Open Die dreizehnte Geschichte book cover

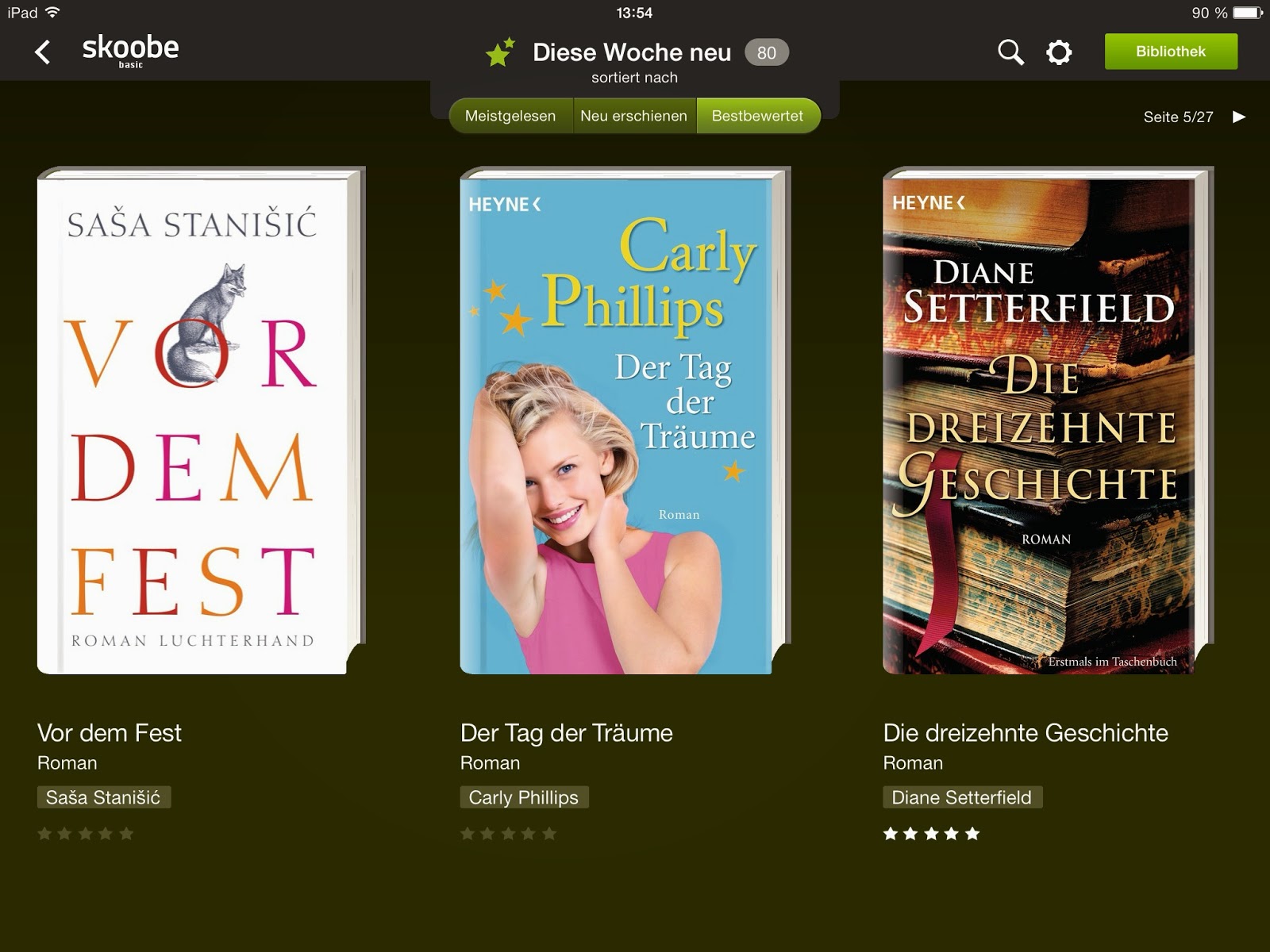(x=1048, y=420)
